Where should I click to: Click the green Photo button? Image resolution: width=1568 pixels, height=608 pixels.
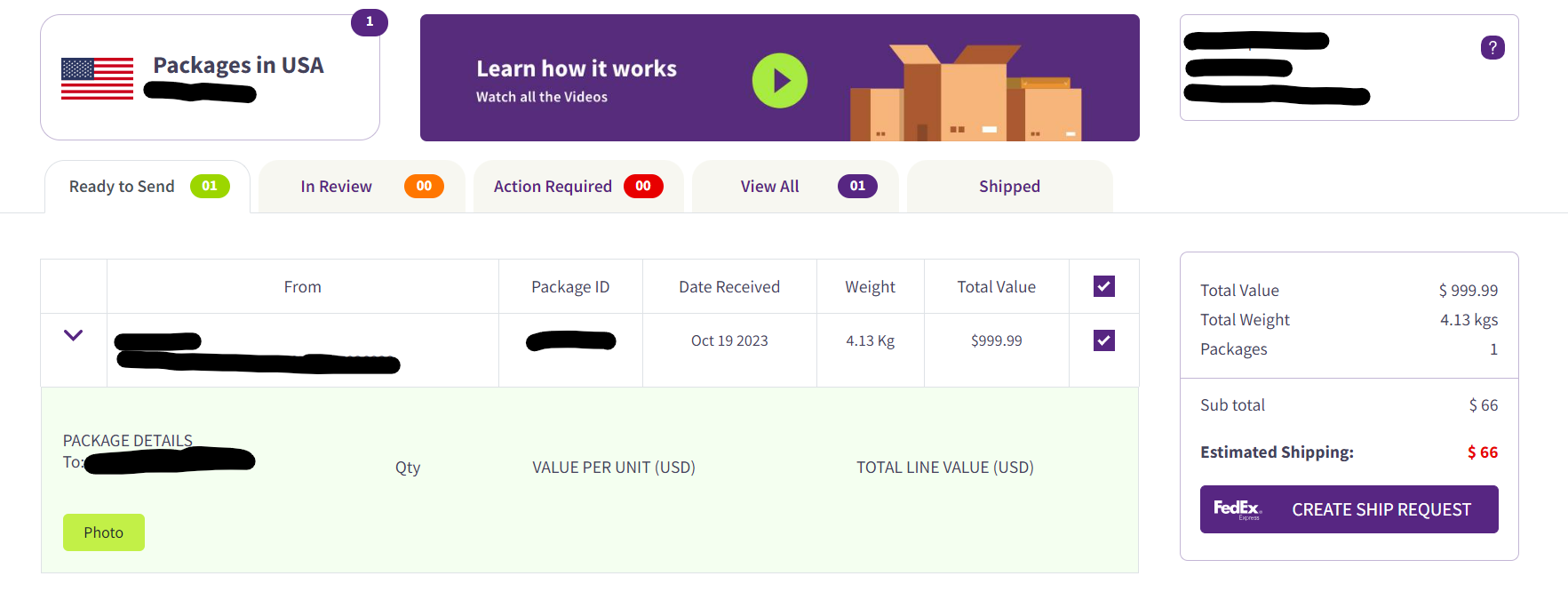click(x=104, y=532)
